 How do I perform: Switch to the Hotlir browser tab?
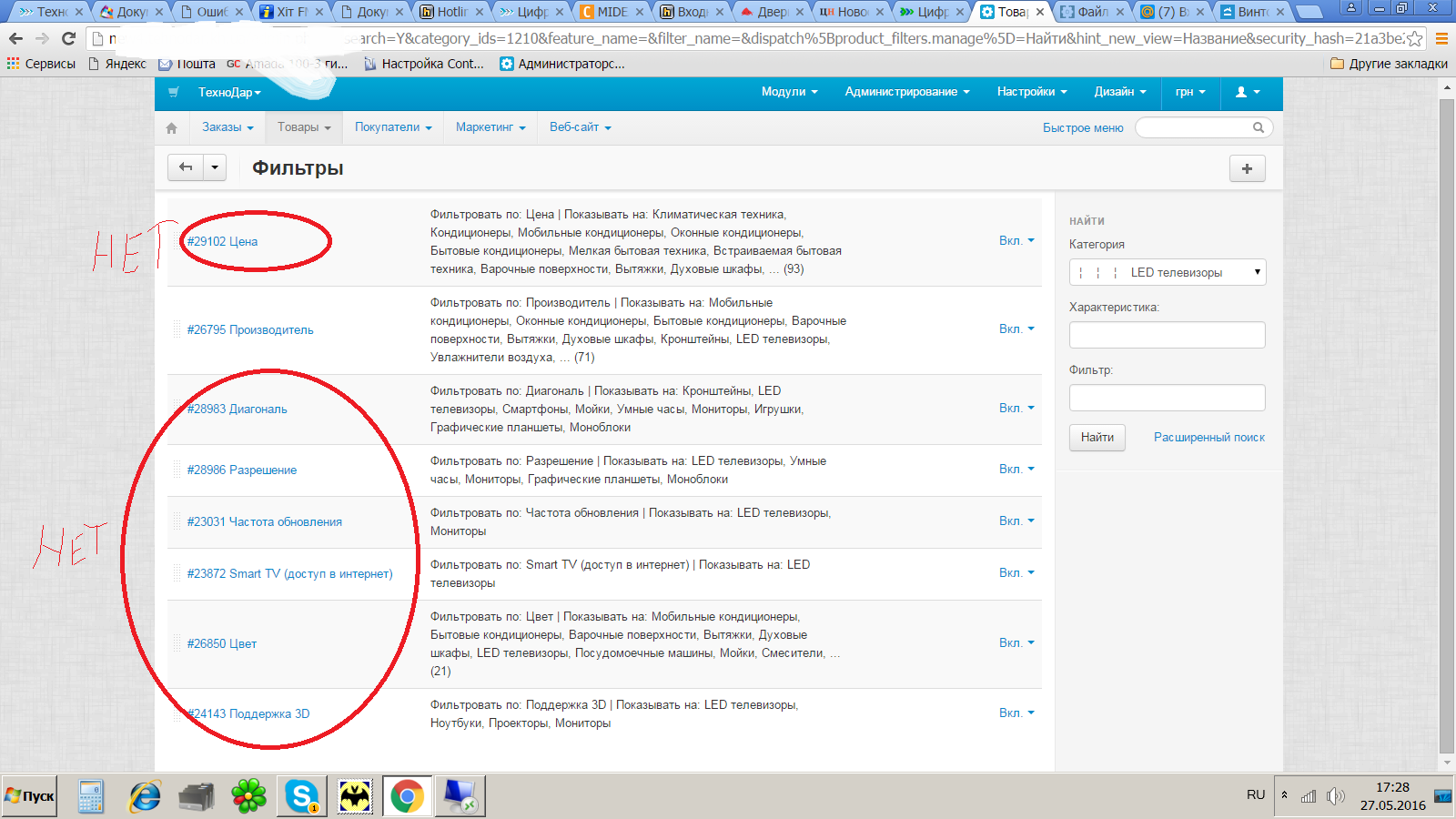tap(452, 12)
